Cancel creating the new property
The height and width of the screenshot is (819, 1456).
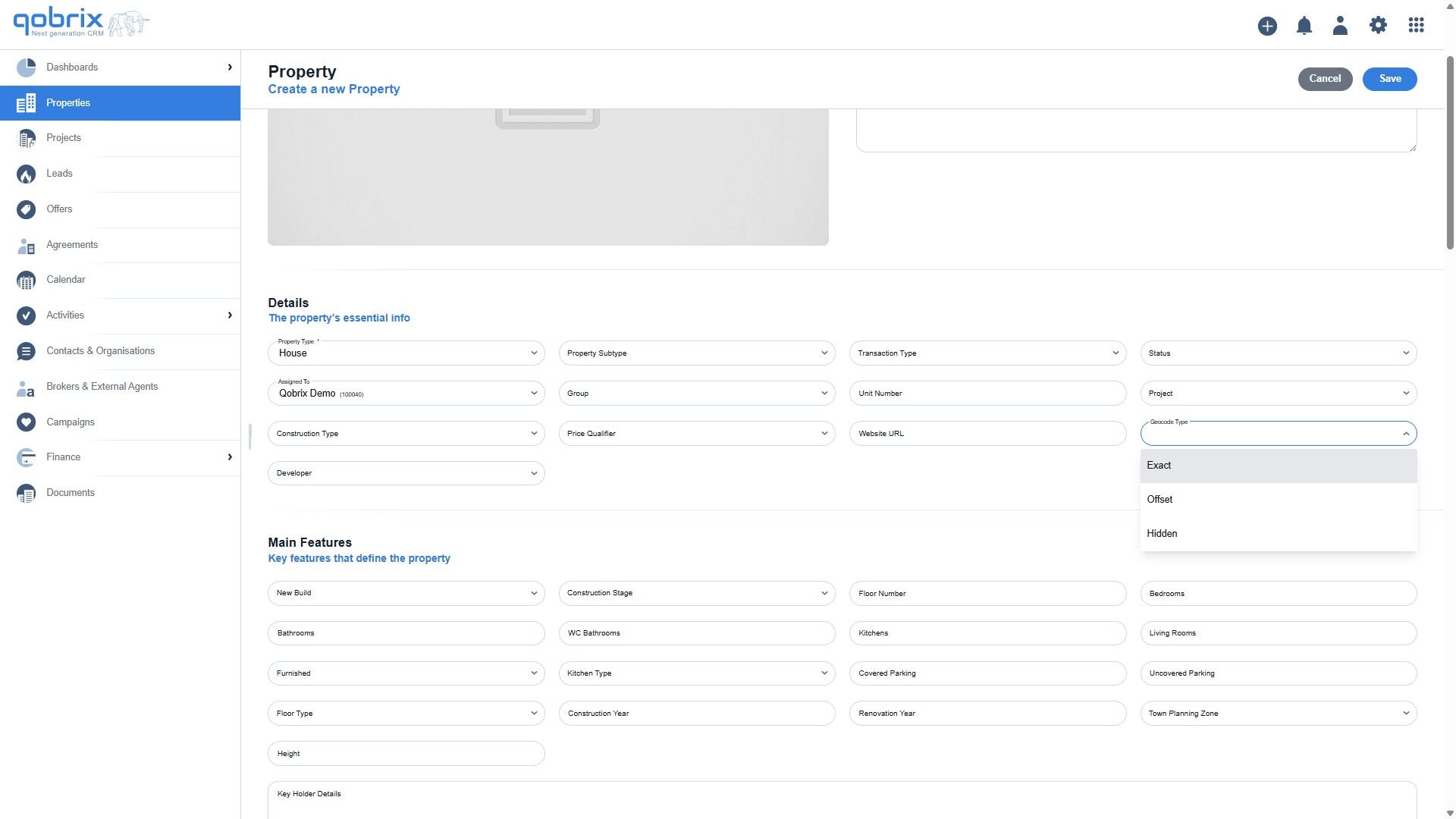1325,78
